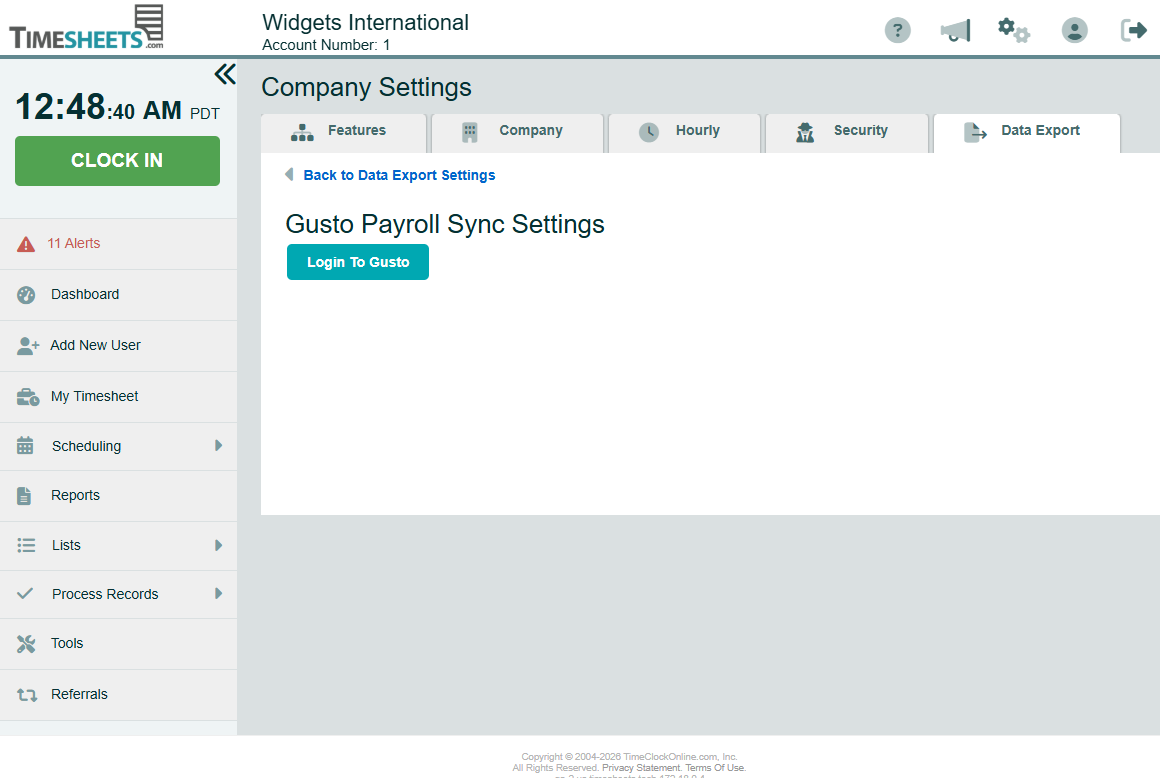Screen dimensions: 1160x778
Task: Expand the Lists submenu arrow
Action: [218, 545]
